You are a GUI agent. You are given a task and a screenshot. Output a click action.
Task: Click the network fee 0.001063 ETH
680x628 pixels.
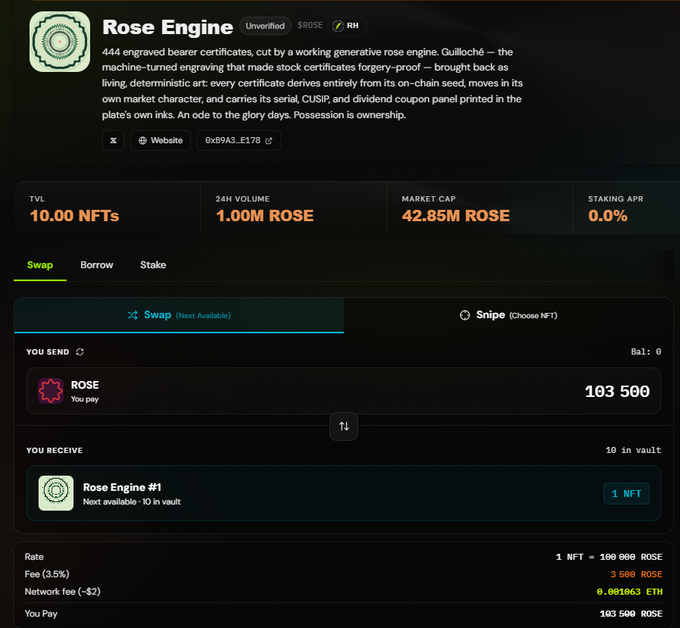point(629,592)
